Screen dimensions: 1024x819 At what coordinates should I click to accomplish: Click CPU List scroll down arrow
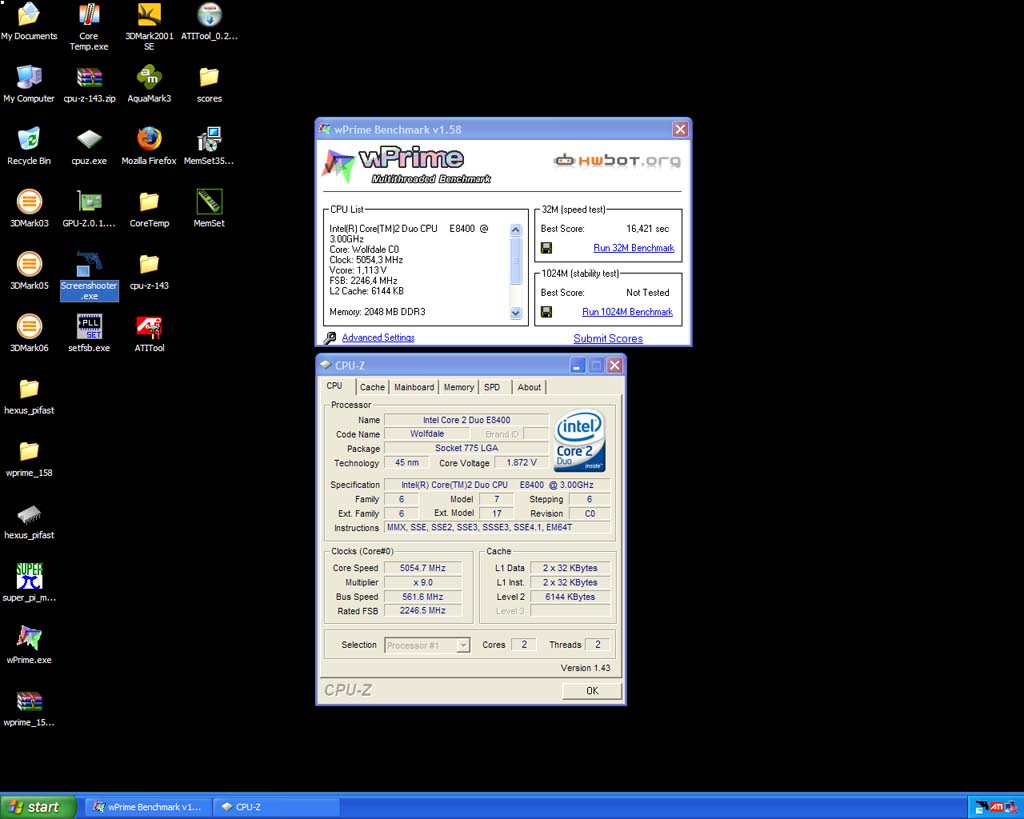tap(515, 313)
